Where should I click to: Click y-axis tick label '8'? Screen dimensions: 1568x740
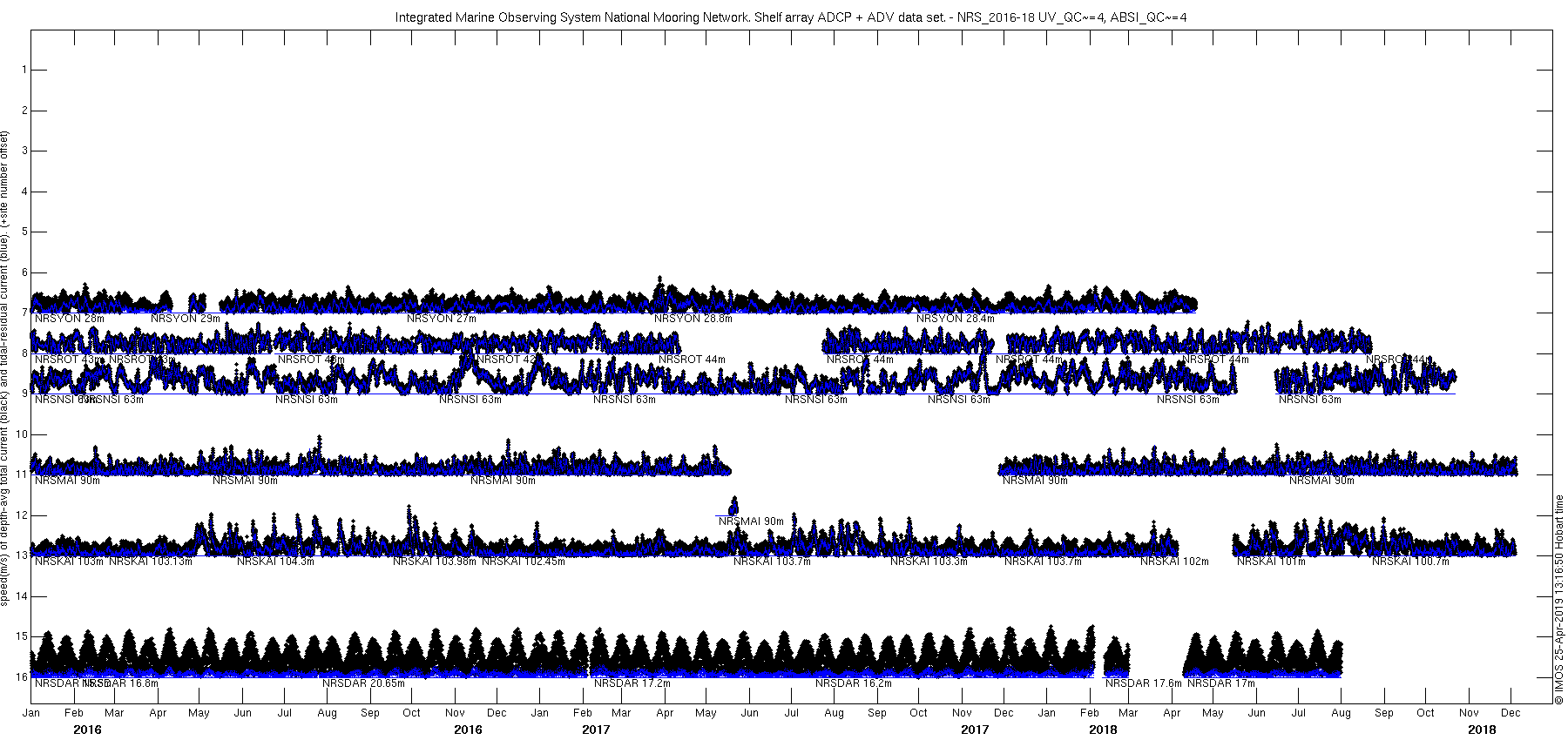[24, 353]
